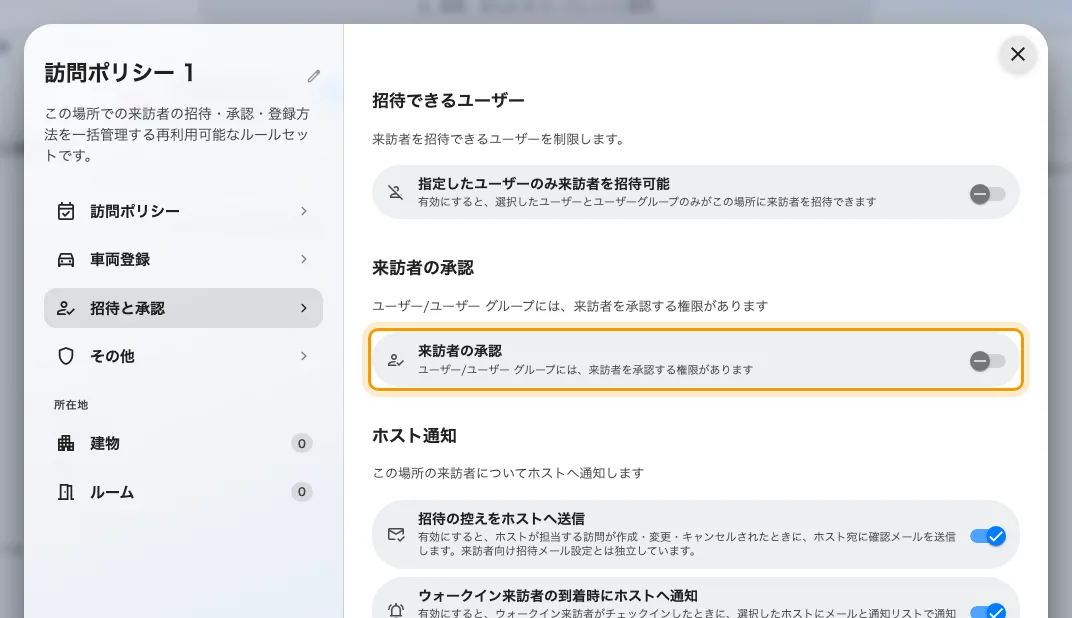Click text 来訪者を招待できるユーザーを制限します。
The height and width of the screenshot is (618, 1072).
click(499, 139)
